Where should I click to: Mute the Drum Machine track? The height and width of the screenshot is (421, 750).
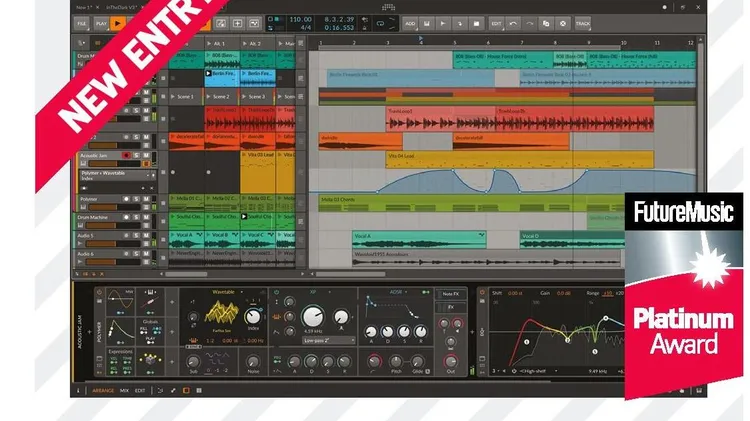(x=146, y=217)
